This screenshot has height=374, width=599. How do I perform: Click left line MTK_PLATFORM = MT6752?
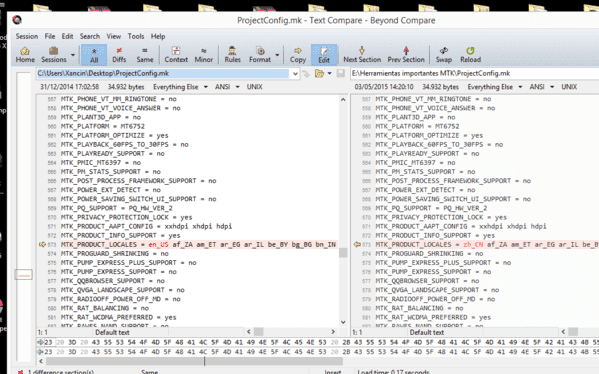103,126
